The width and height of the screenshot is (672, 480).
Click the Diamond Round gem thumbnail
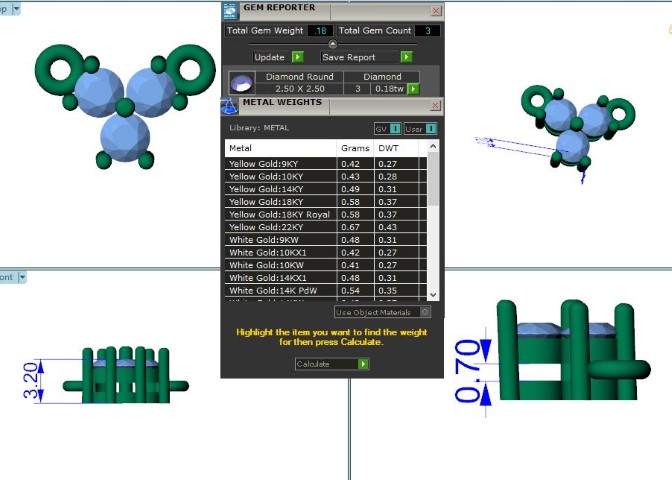pyautogui.click(x=240, y=83)
